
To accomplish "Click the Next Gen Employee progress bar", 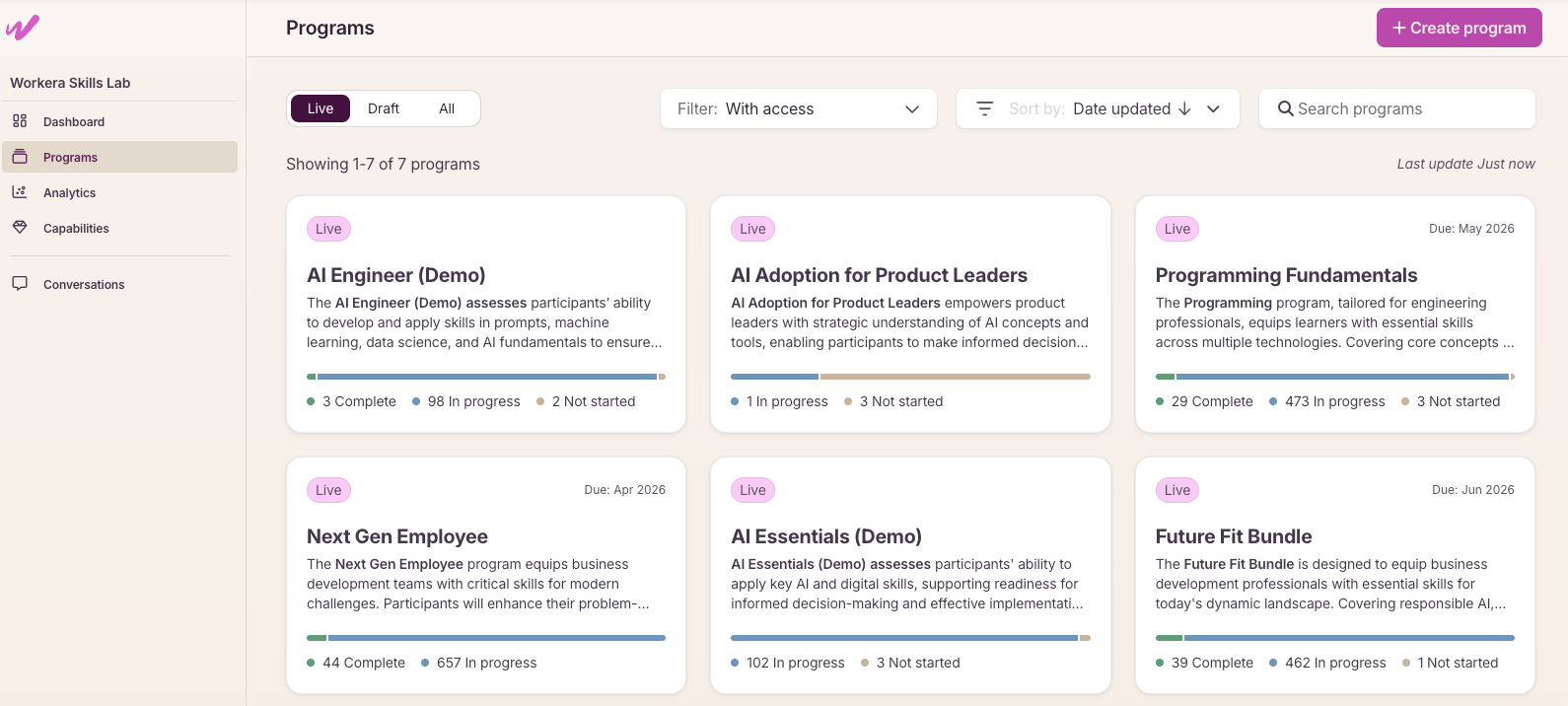I will point(486,638).
